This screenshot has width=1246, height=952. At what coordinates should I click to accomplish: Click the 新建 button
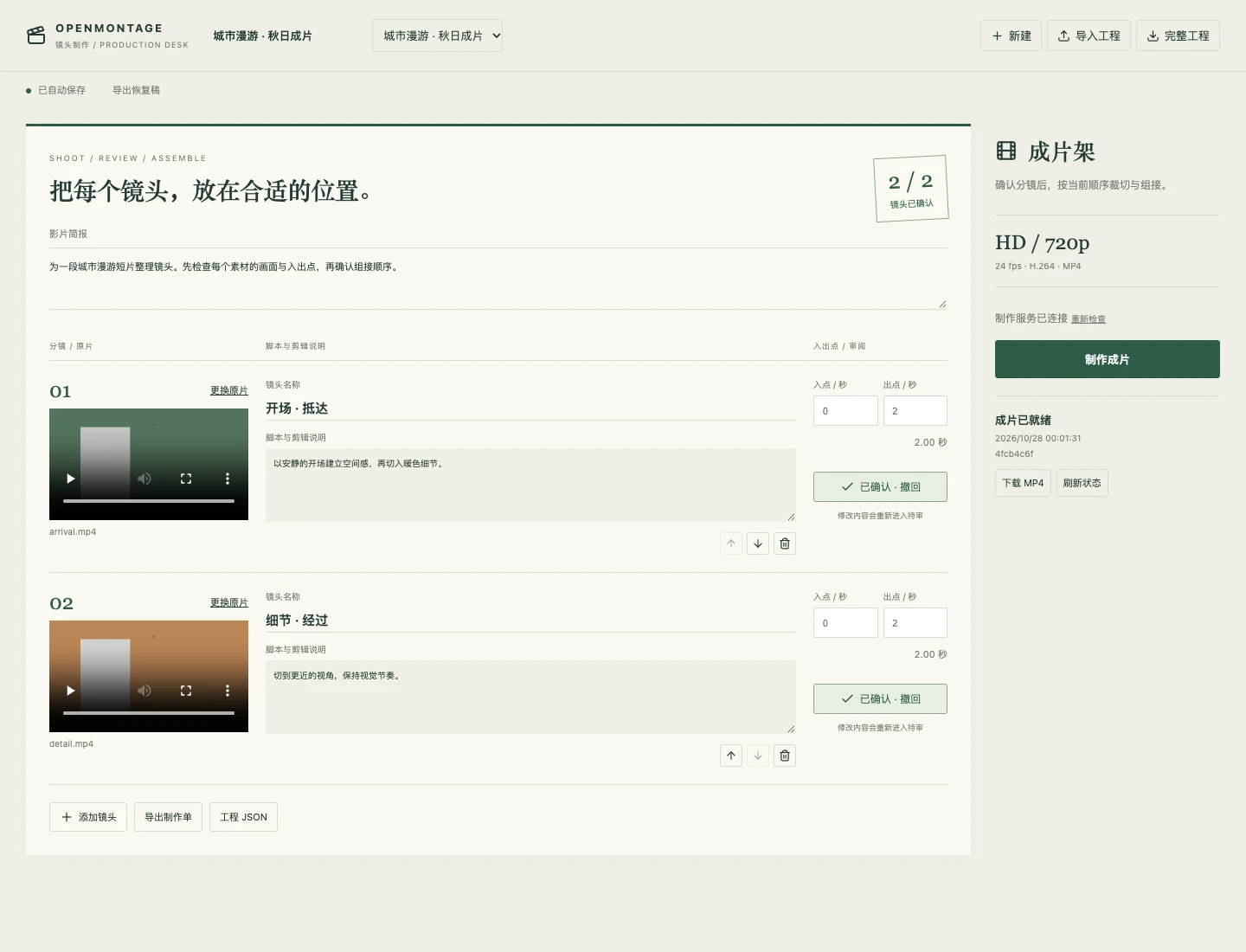(1011, 35)
